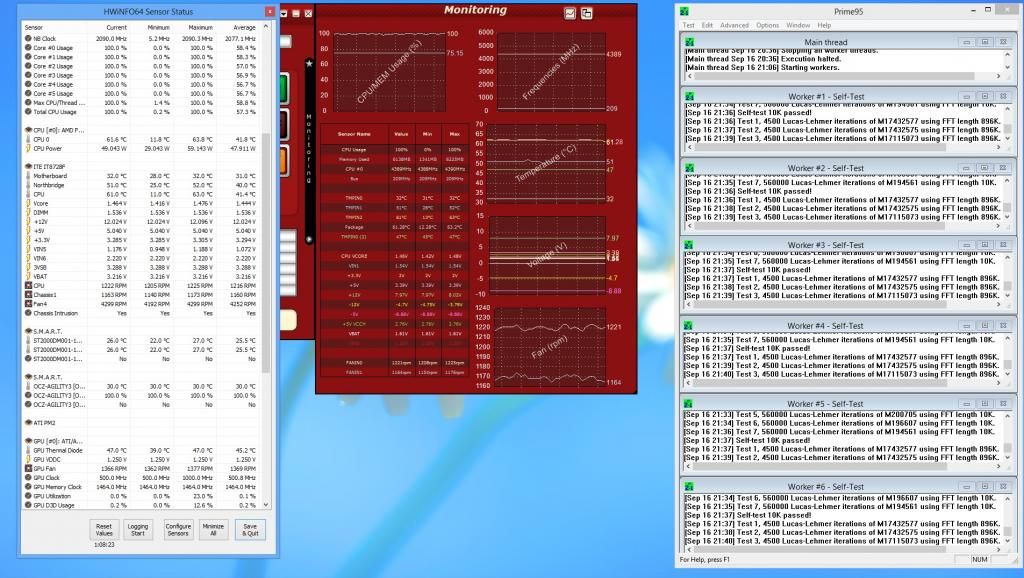Open Configure Sensors in HWiNFO64
Image resolution: width=1024 pixels, height=578 pixels.
(x=178, y=529)
